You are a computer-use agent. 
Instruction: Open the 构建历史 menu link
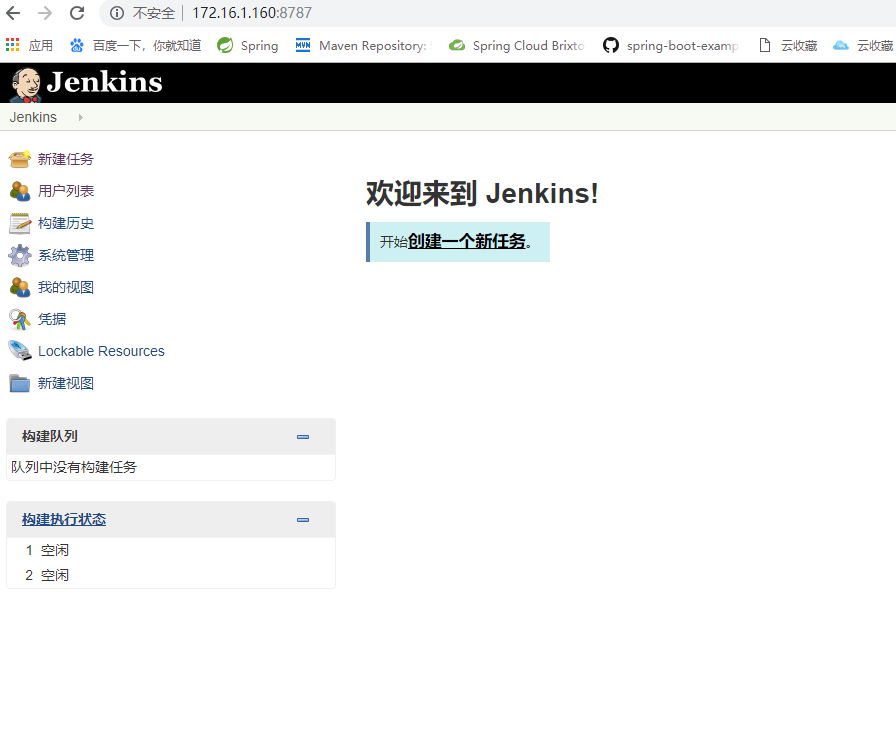(x=66, y=223)
